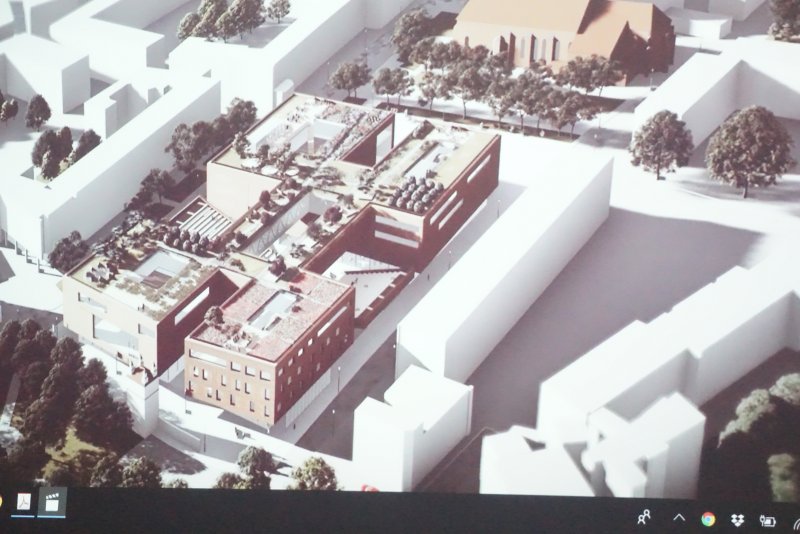Click the Chrome icon in the system tray
Image resolution: width=800 pixels, height=534 pixels.
[708, 519]
